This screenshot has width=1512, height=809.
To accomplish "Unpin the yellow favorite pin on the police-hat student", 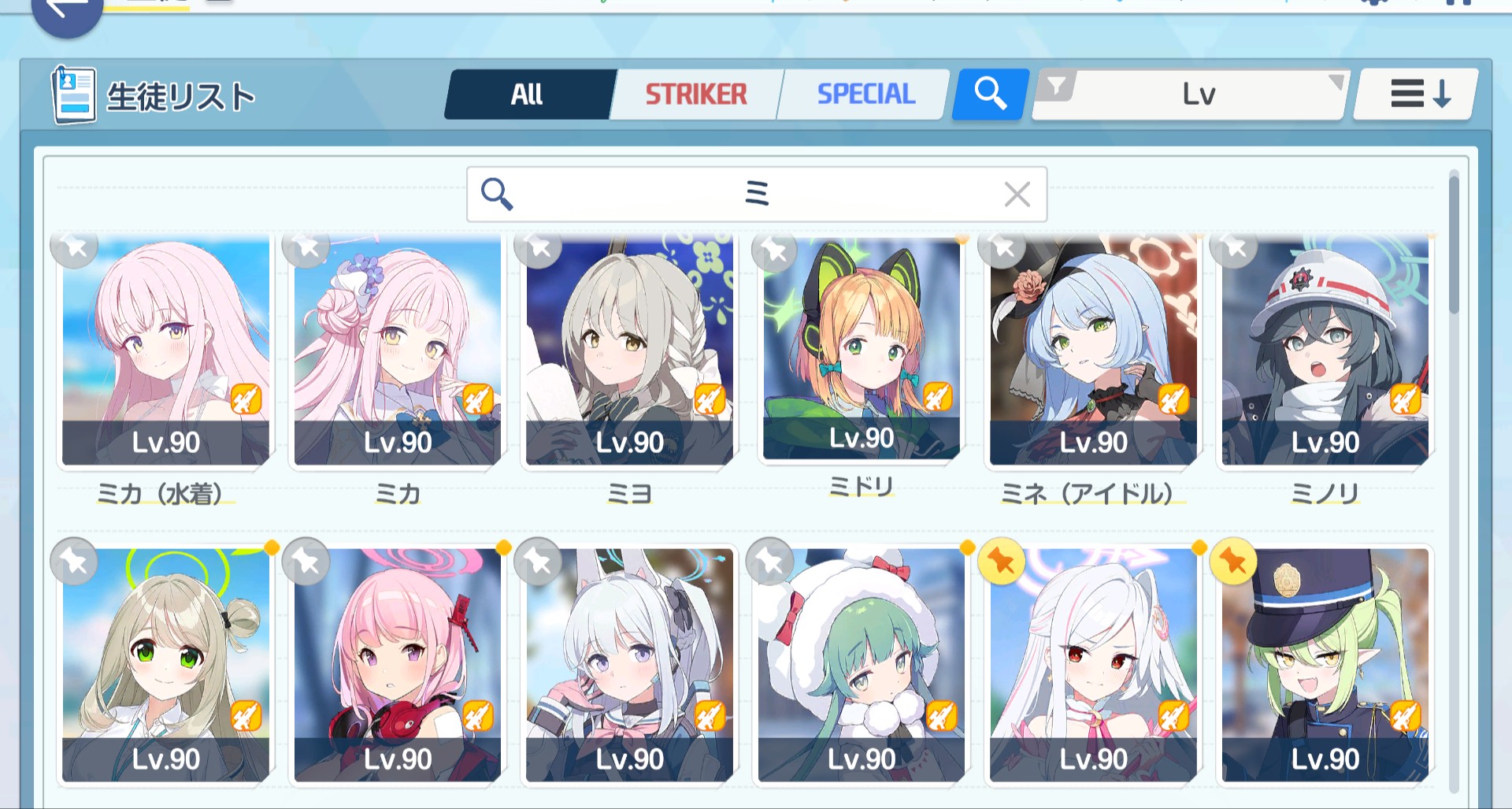I will coord(1233,562).
